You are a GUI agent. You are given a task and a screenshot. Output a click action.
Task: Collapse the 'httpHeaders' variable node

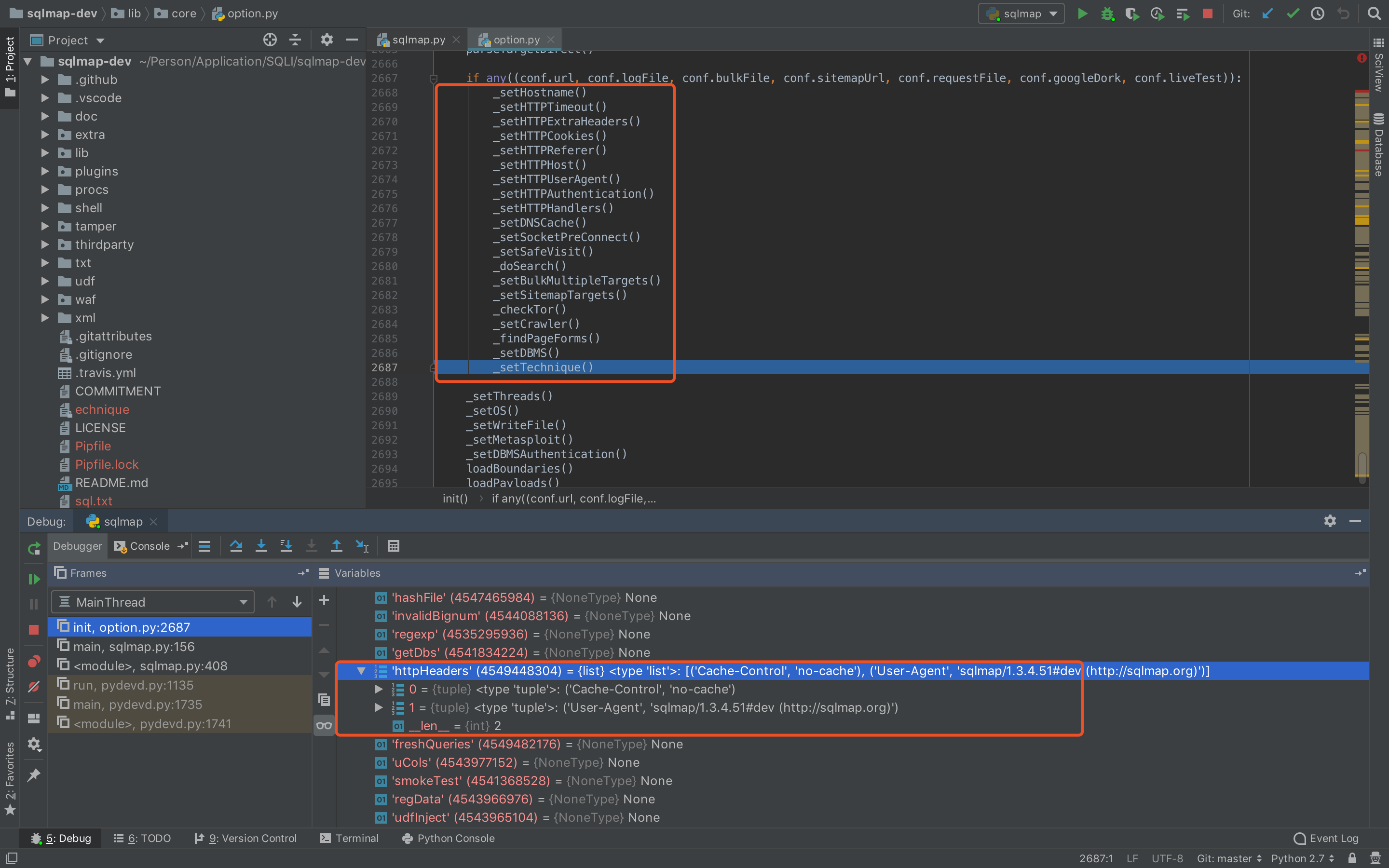tap(361, 670)
